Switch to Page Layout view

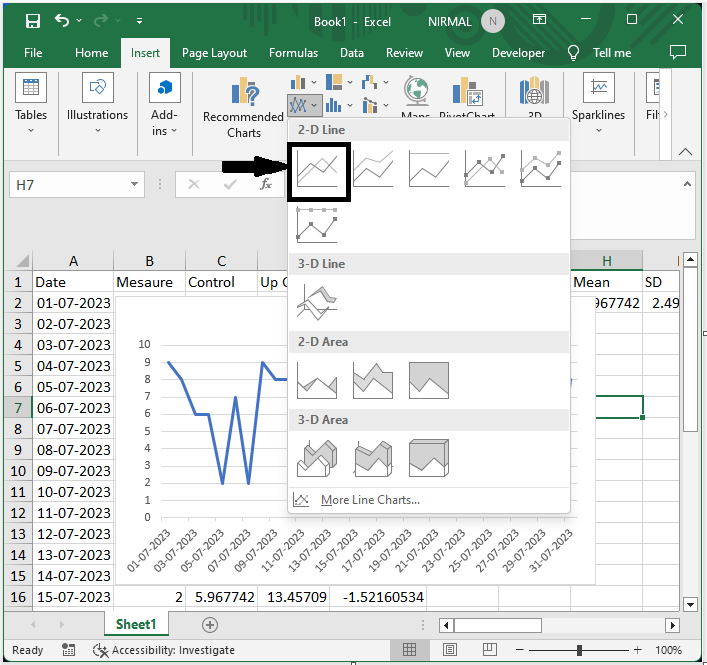click(x=450, y=650)
